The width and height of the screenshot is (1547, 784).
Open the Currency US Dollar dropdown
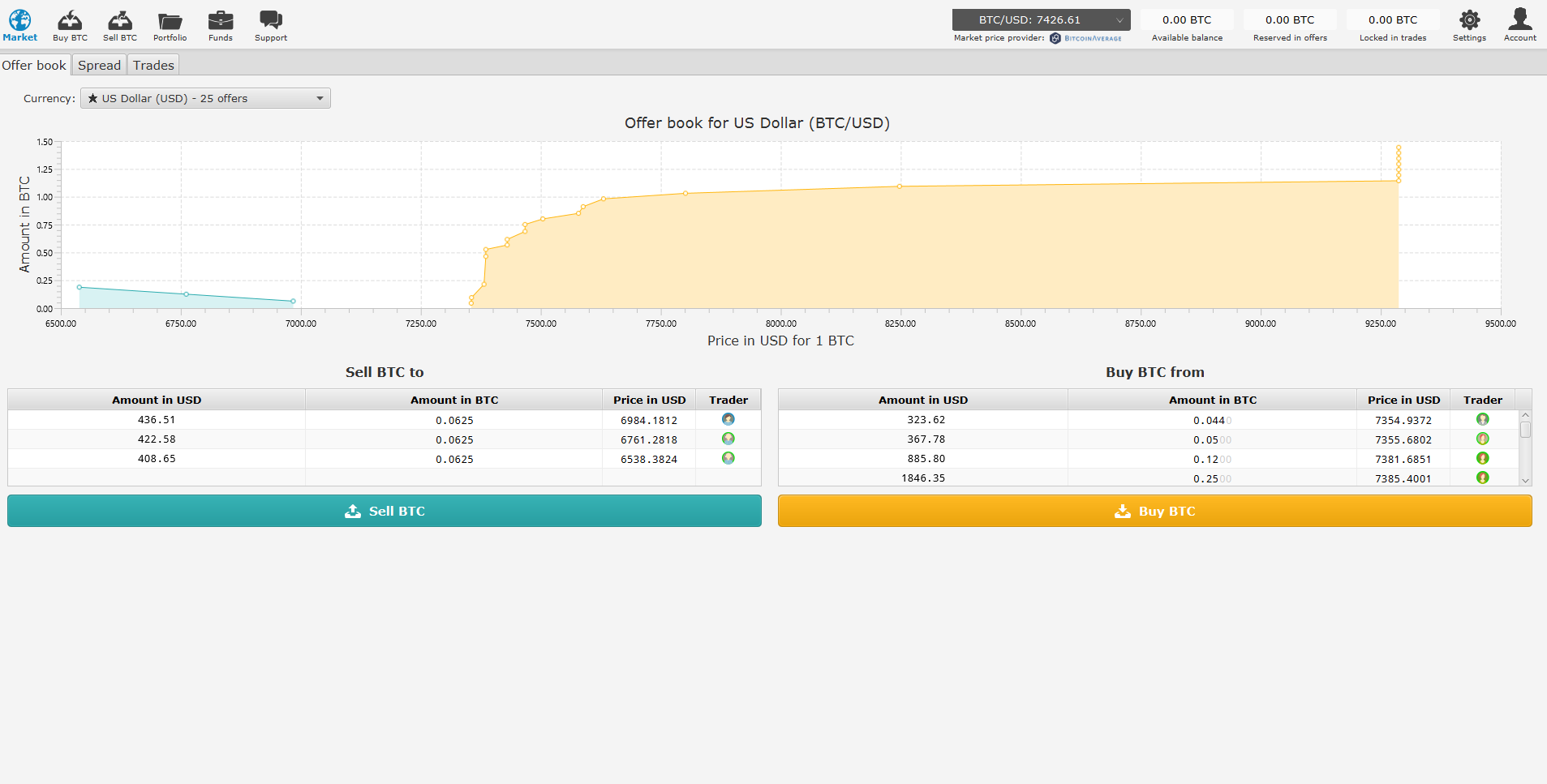coord(205,98)
